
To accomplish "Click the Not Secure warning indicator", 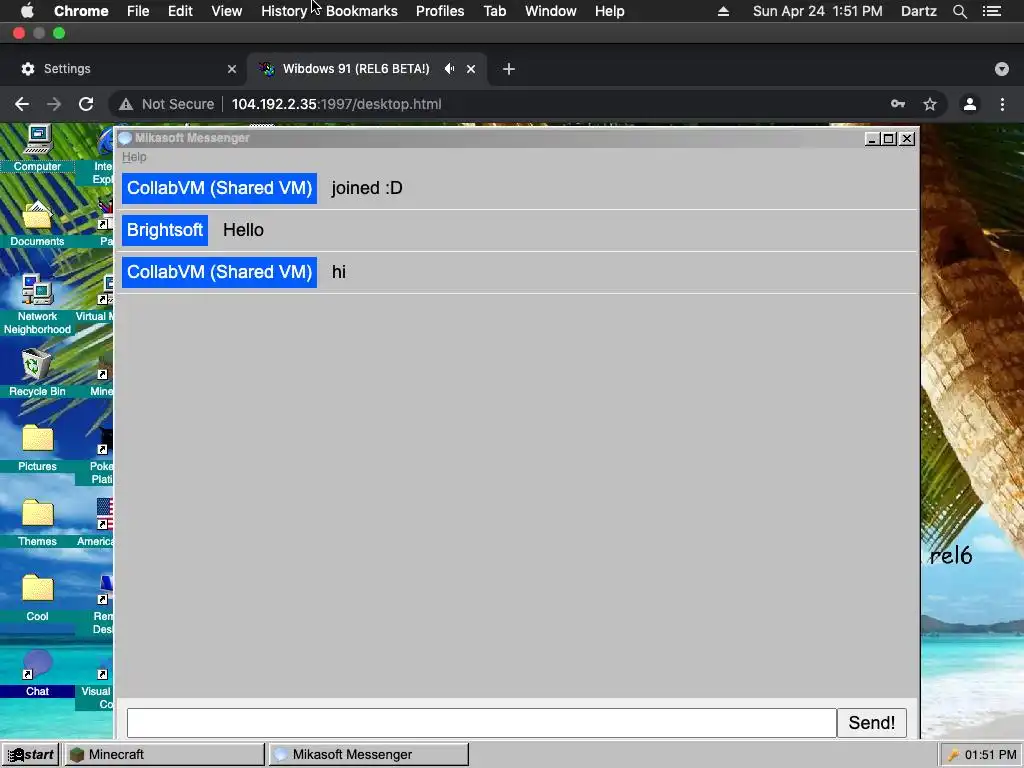I will 167,104.
